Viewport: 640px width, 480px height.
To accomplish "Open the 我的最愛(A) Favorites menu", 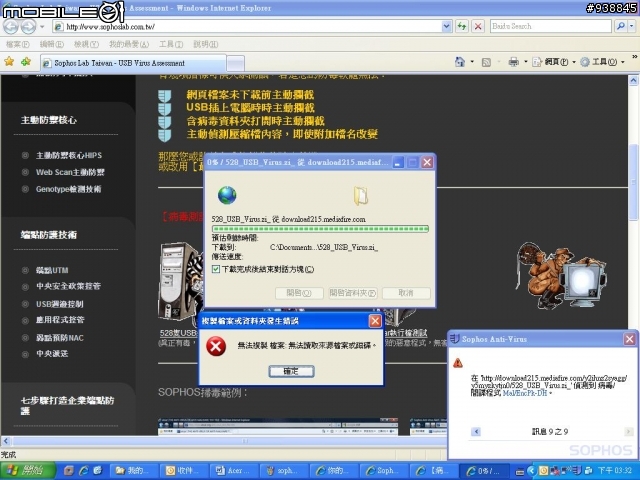I will pyautogui.click(x=129, y=44).
